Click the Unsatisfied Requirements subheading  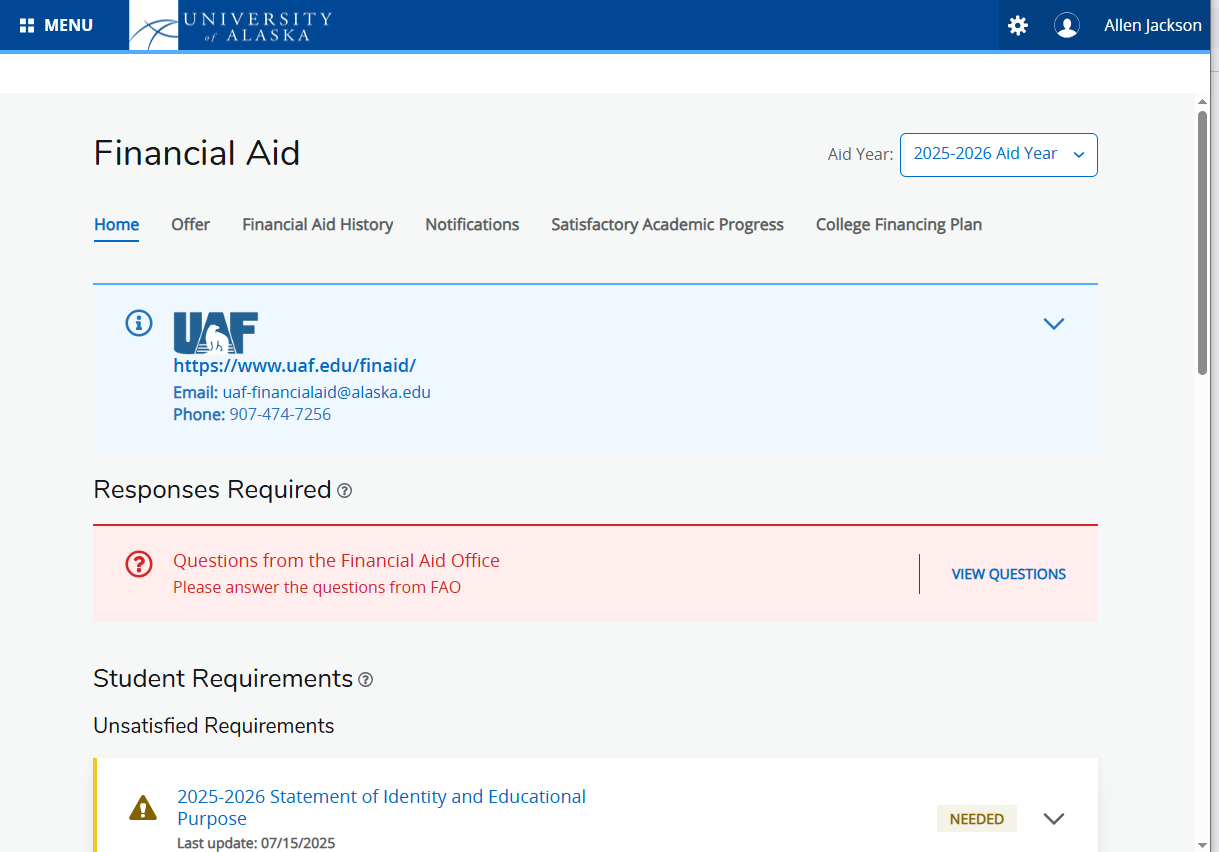pos(214,726)
